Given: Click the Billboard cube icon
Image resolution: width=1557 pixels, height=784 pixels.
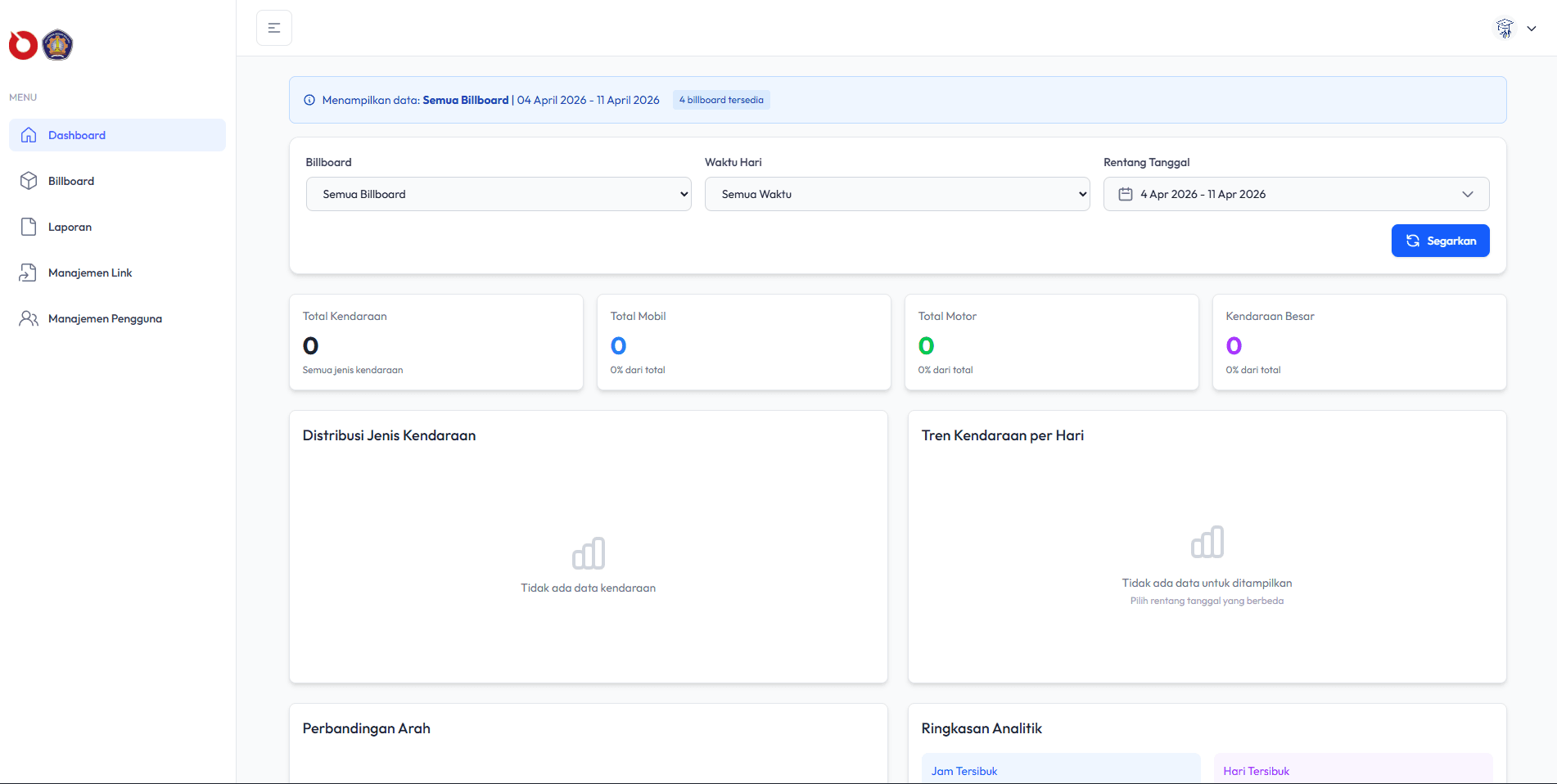Looking at the screenshot, I should pyautogui.click(x=29, y=181).
